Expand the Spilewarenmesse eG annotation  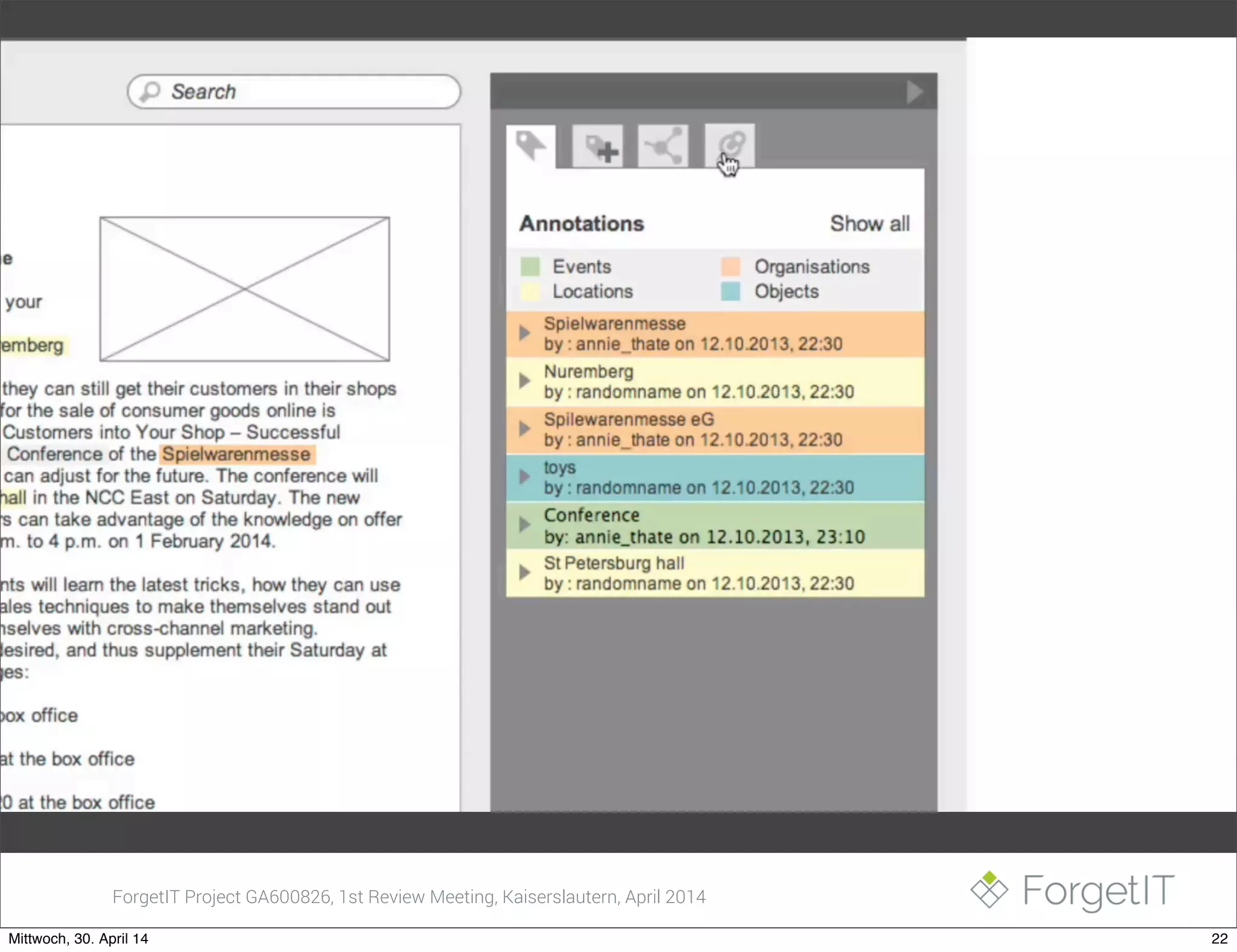[524, 429]
